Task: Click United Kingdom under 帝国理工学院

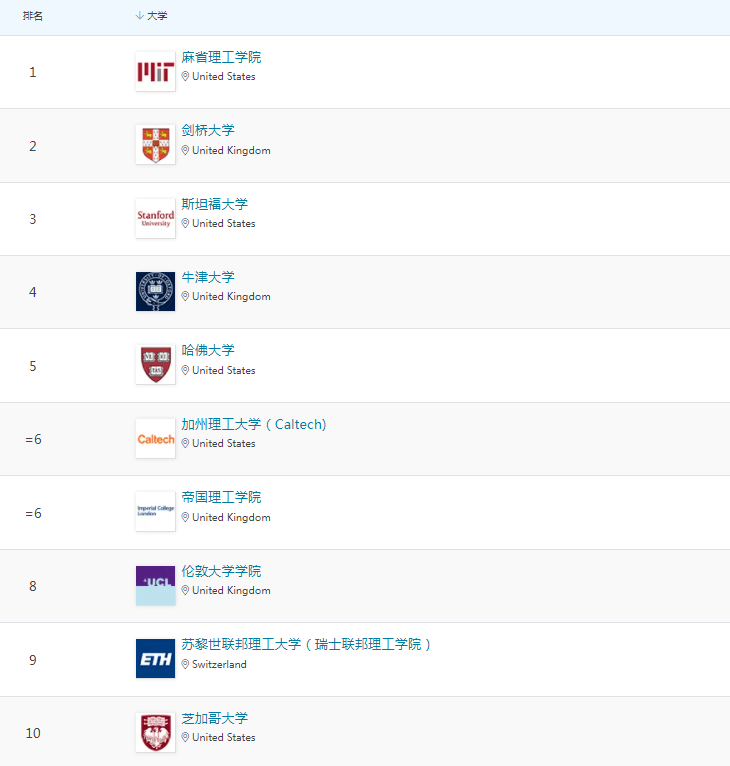Action: tap(231, 517)
